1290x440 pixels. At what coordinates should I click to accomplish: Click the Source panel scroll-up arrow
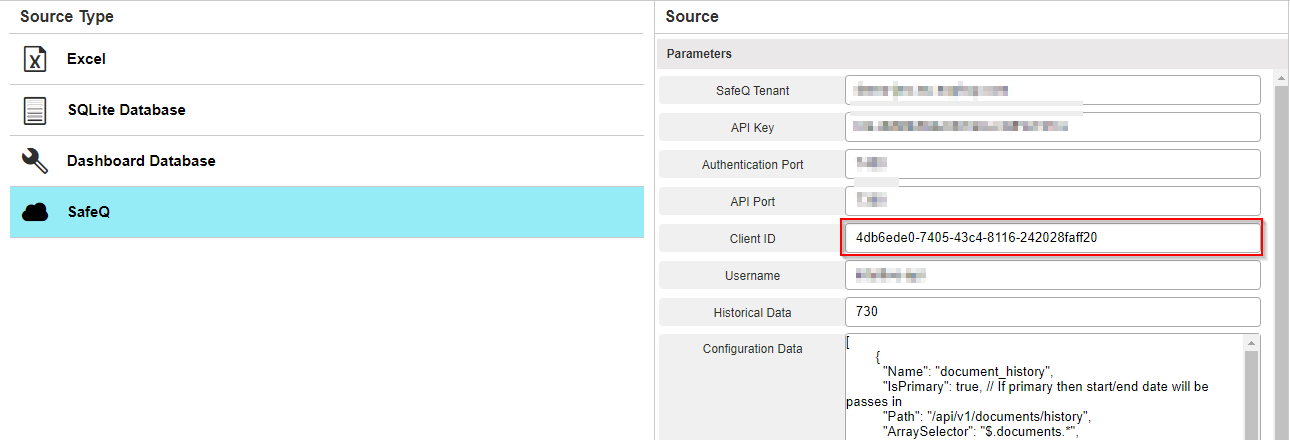click(x=1281, y=76)
